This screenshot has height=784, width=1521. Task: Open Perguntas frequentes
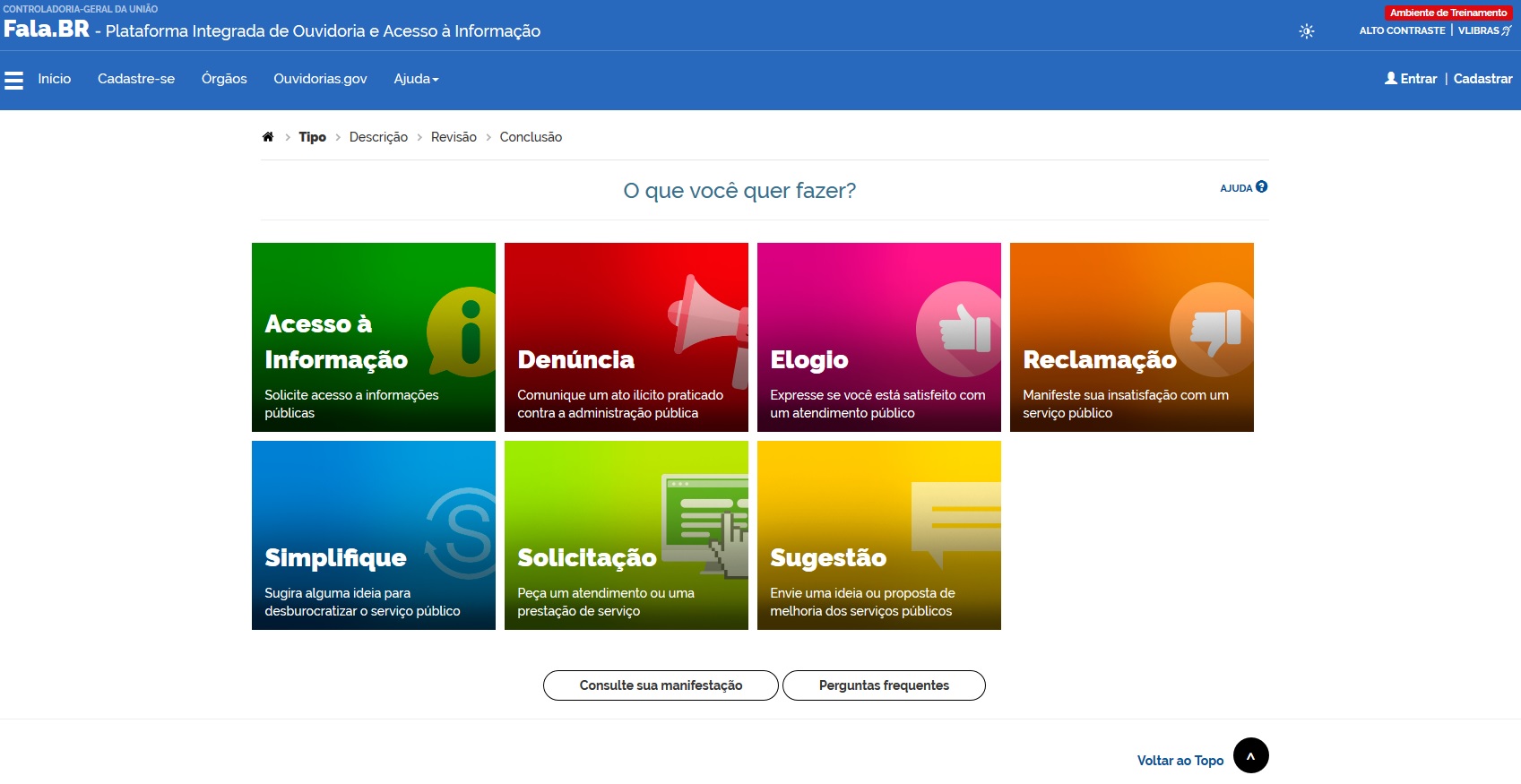(x=884, y=685)
